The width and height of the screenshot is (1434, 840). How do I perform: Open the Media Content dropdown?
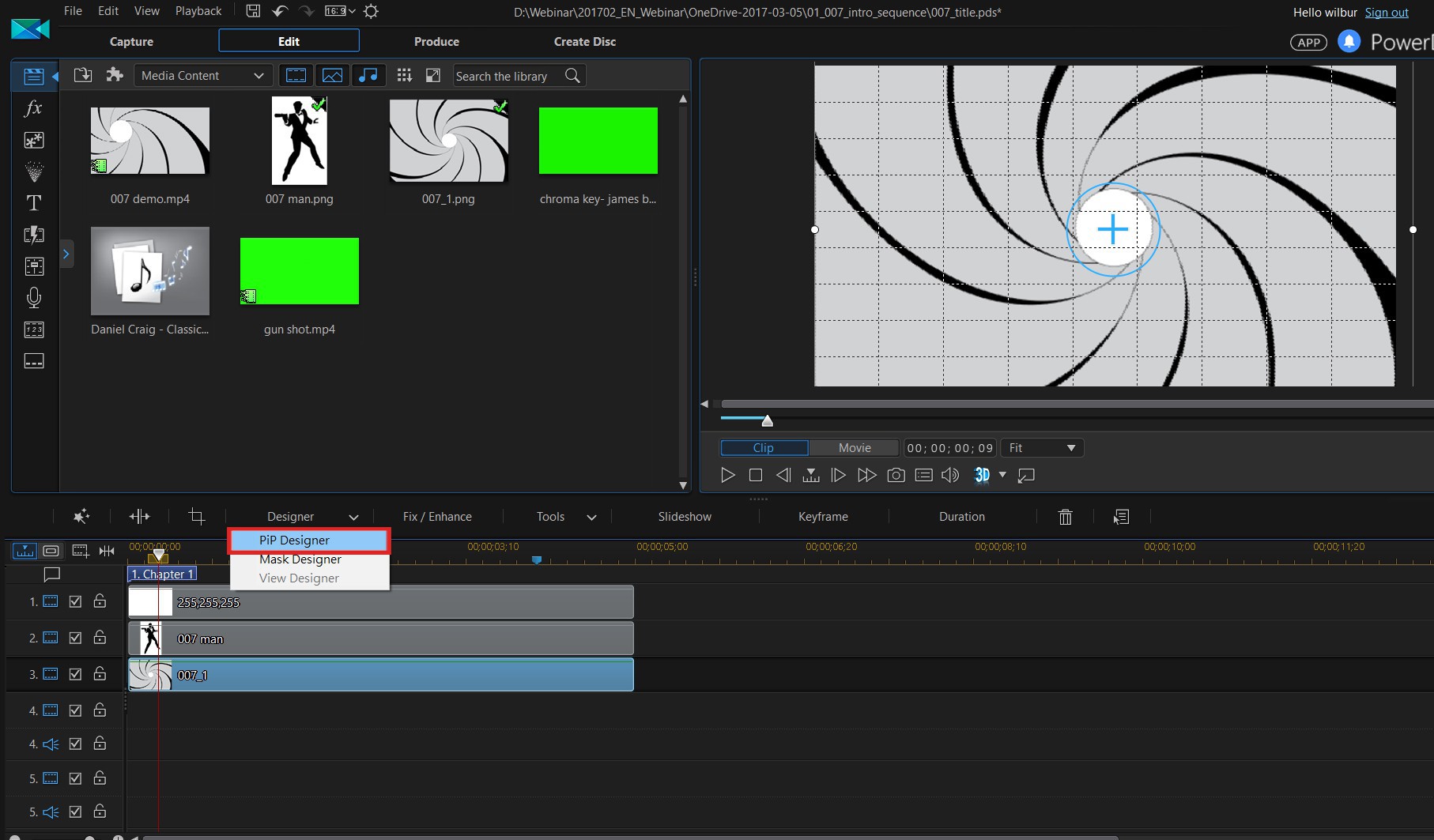click(x=203, y=76)
